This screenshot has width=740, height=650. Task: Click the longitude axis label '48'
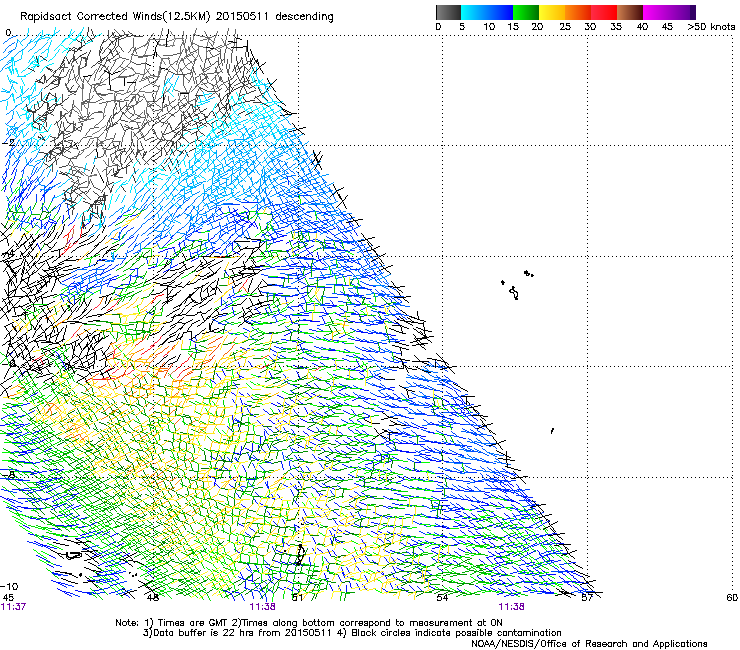(153, 598)
